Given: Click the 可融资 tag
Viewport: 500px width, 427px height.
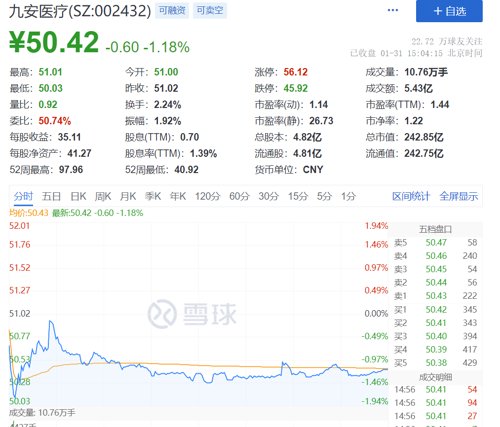Looking at the screenshot, I should pos(172,11).
